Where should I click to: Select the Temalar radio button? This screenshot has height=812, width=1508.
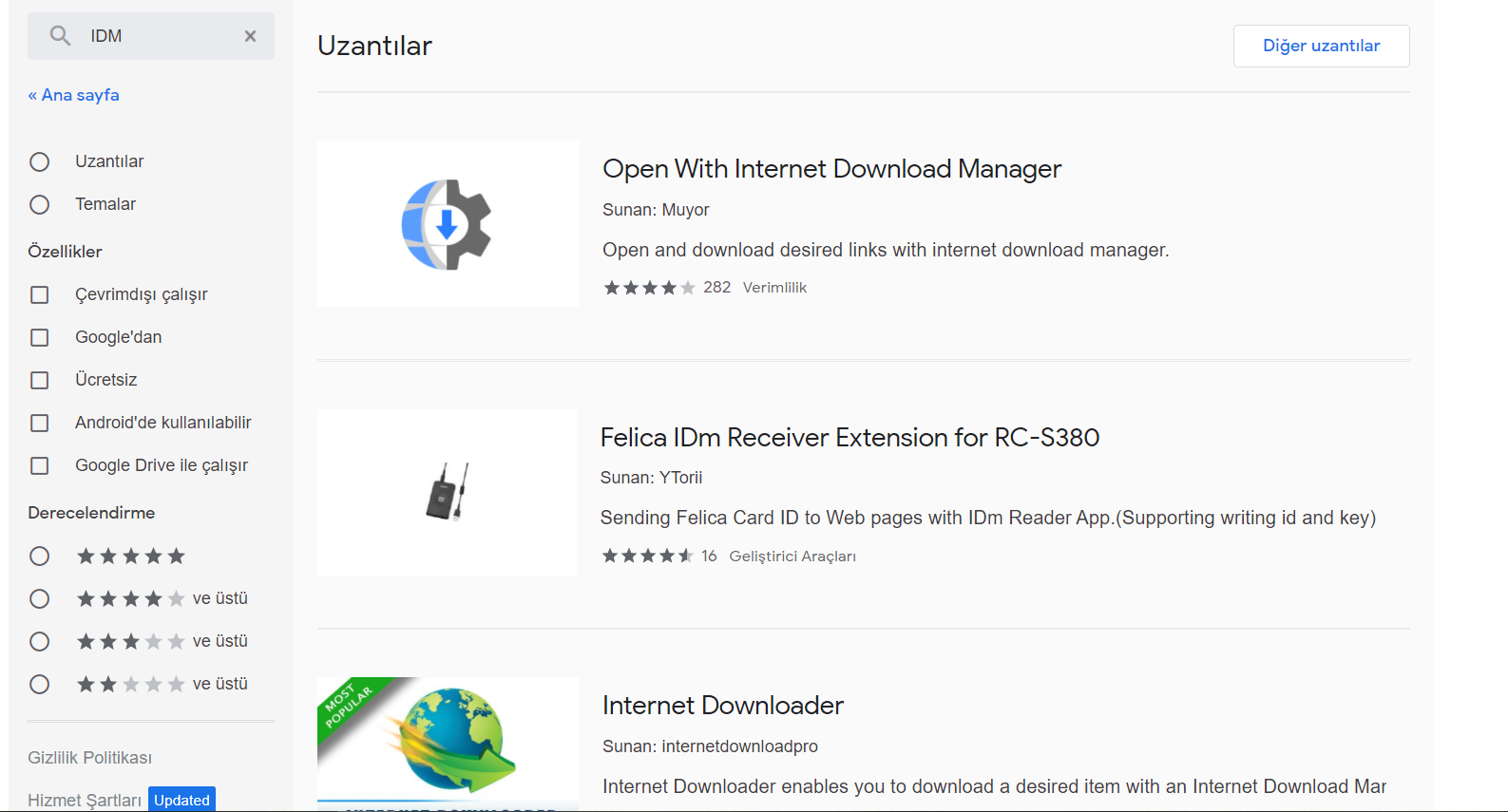coord(40,204)
